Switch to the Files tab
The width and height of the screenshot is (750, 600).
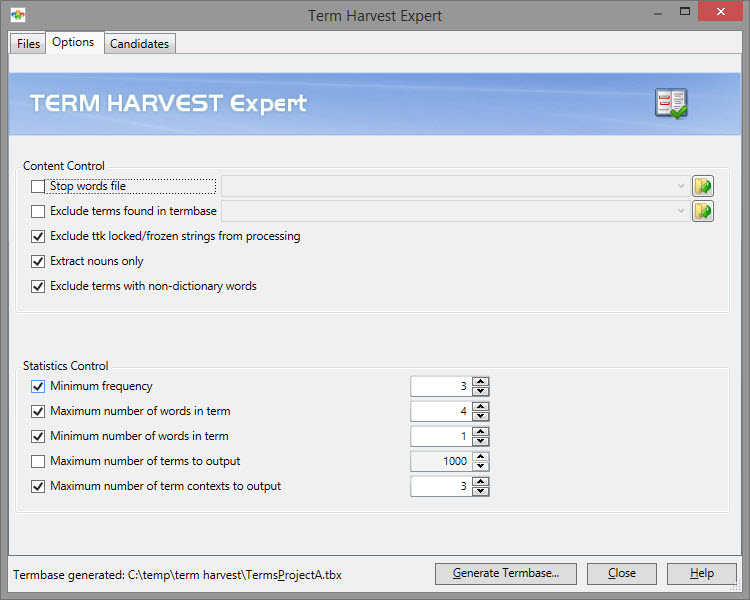pos(28,44)
